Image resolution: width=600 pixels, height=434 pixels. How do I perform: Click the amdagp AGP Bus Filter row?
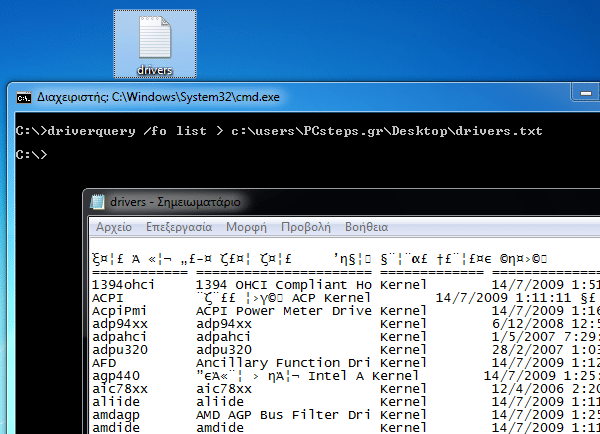115,415
